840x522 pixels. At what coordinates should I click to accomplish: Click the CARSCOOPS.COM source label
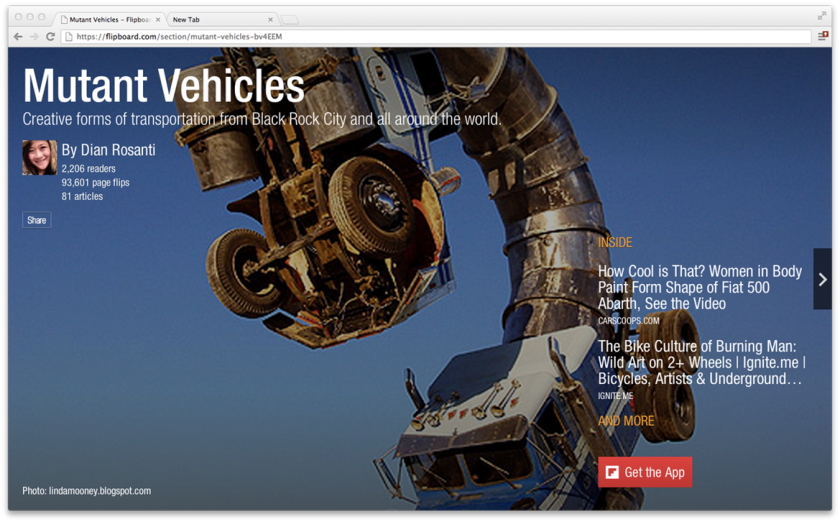point(628,320)
